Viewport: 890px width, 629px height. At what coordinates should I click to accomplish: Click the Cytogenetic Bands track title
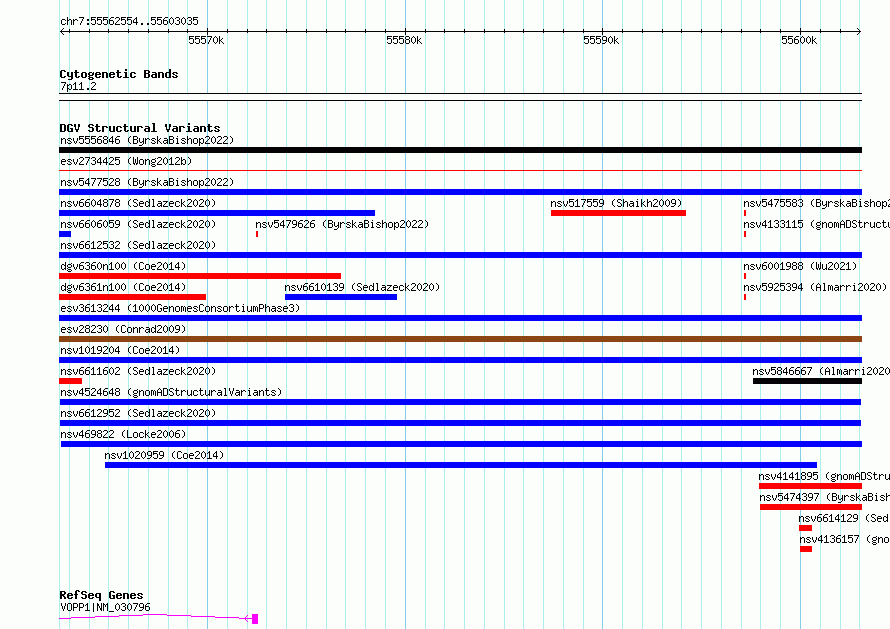[119, 74]
